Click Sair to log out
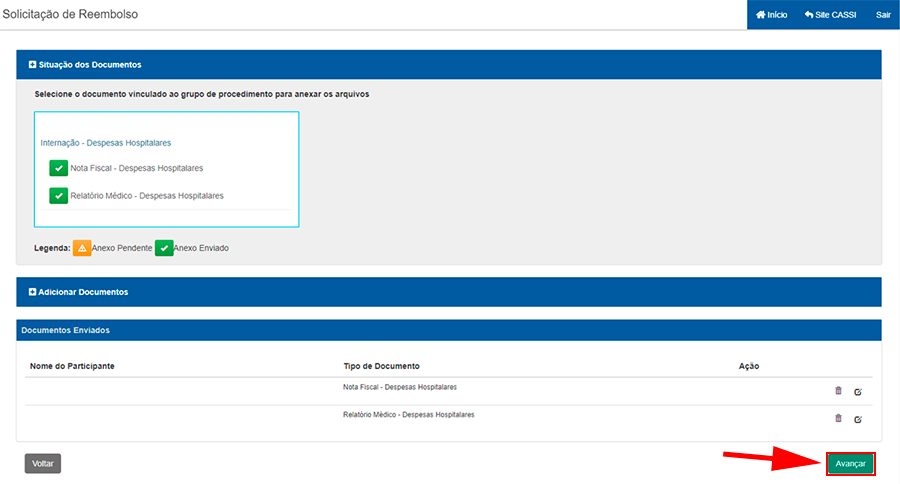The width and height of the screenshot is (900, 484). coord(883,15)
